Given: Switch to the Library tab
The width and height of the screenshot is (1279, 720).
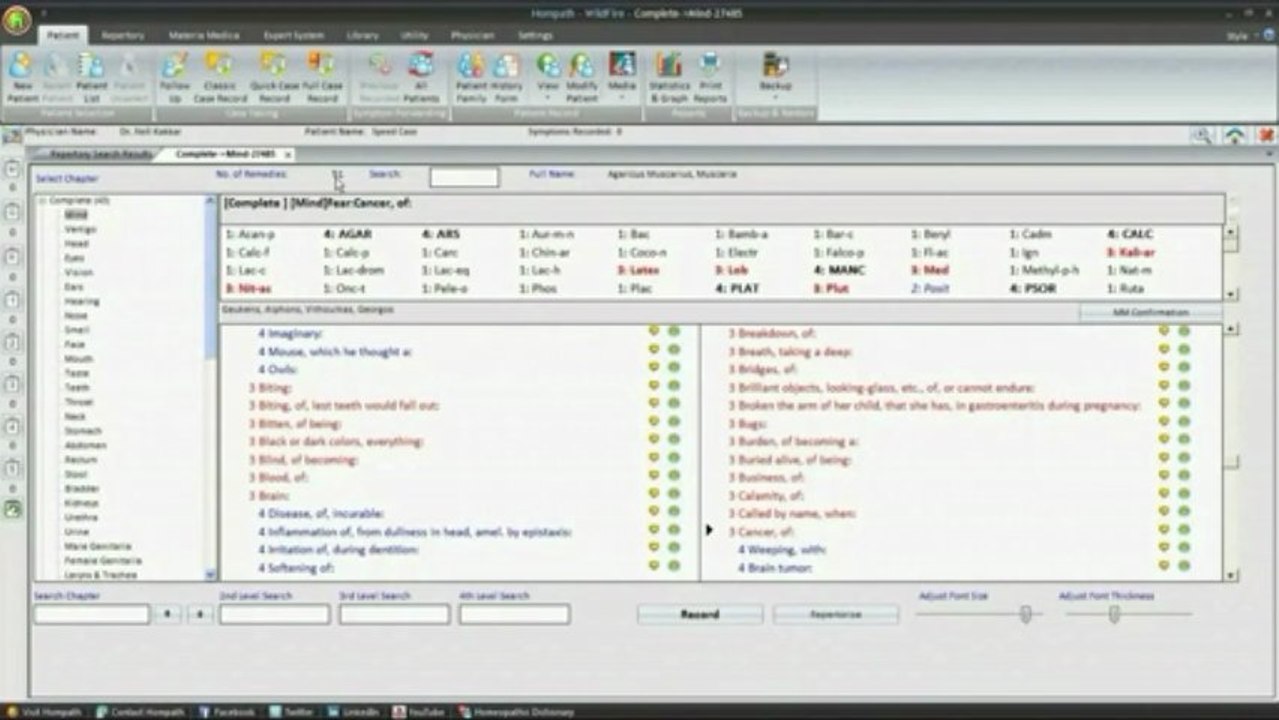Looking at the screenshot, I should click(362, 35).
